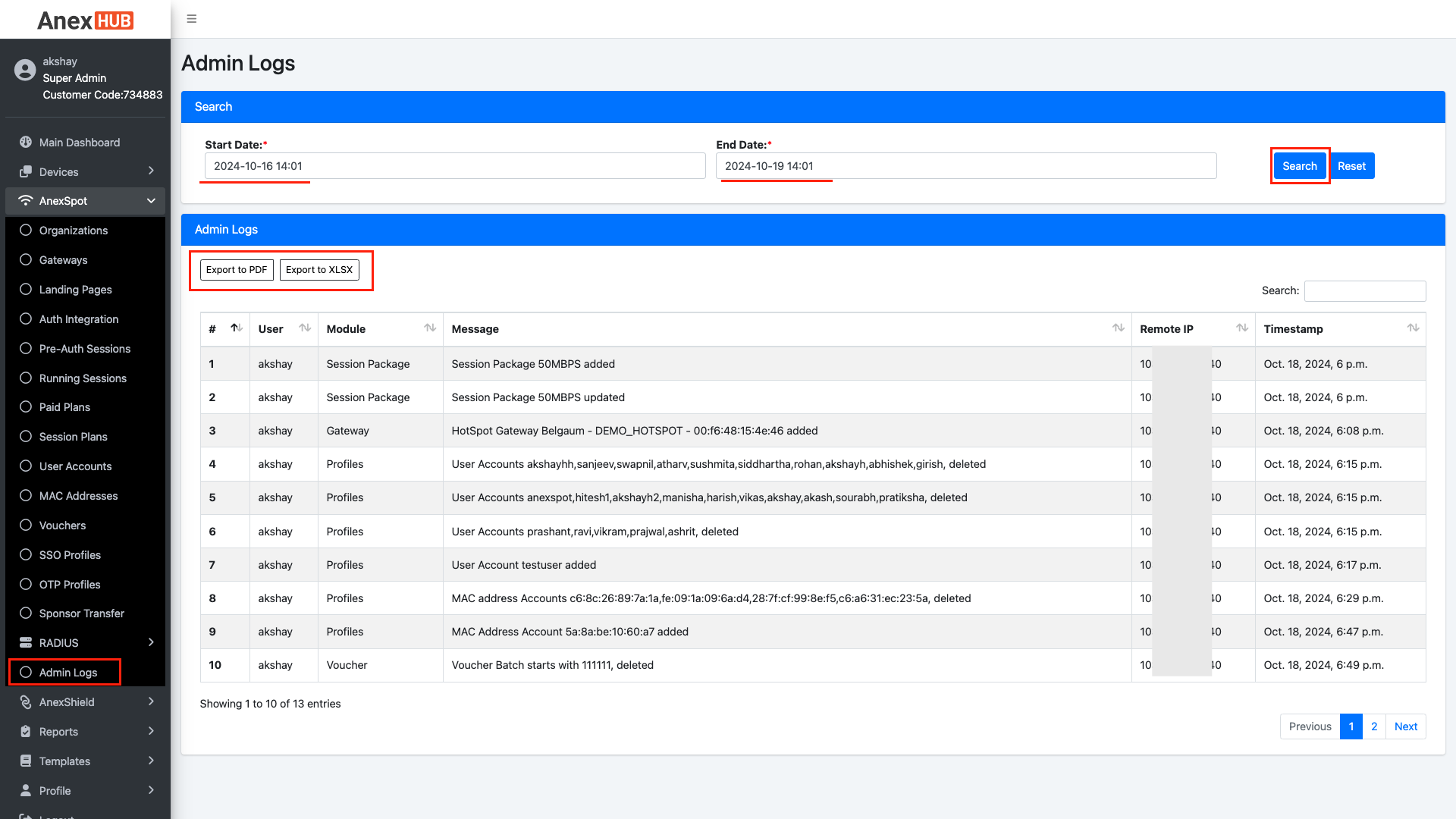Click the Export to PDF button
This screenshot has height=819, width=1456.
tap(237, 270)
